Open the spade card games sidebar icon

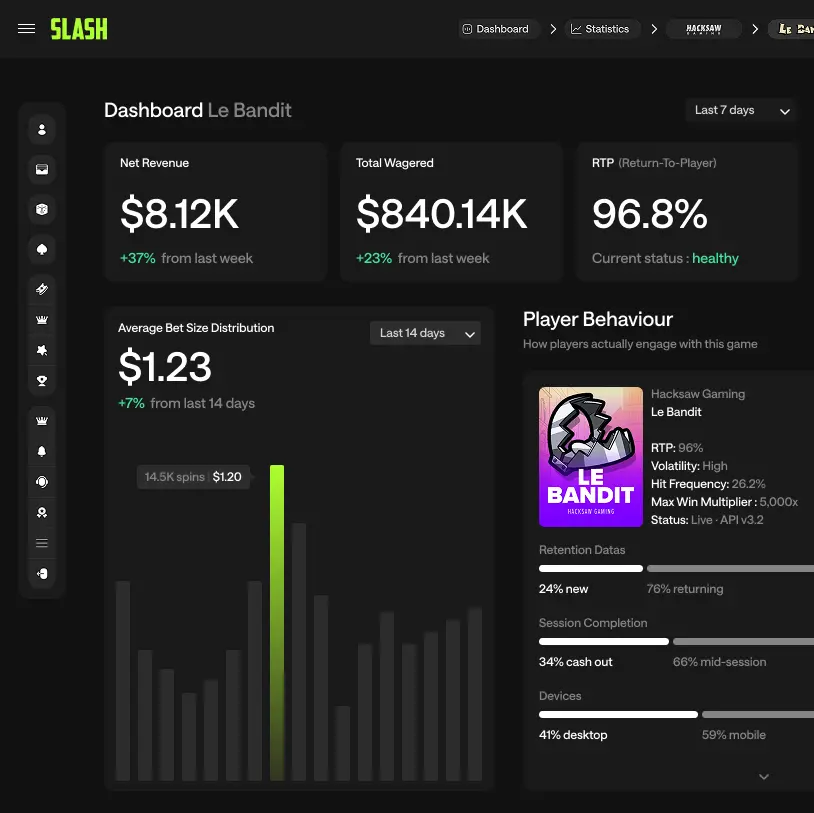pos(42,249)
